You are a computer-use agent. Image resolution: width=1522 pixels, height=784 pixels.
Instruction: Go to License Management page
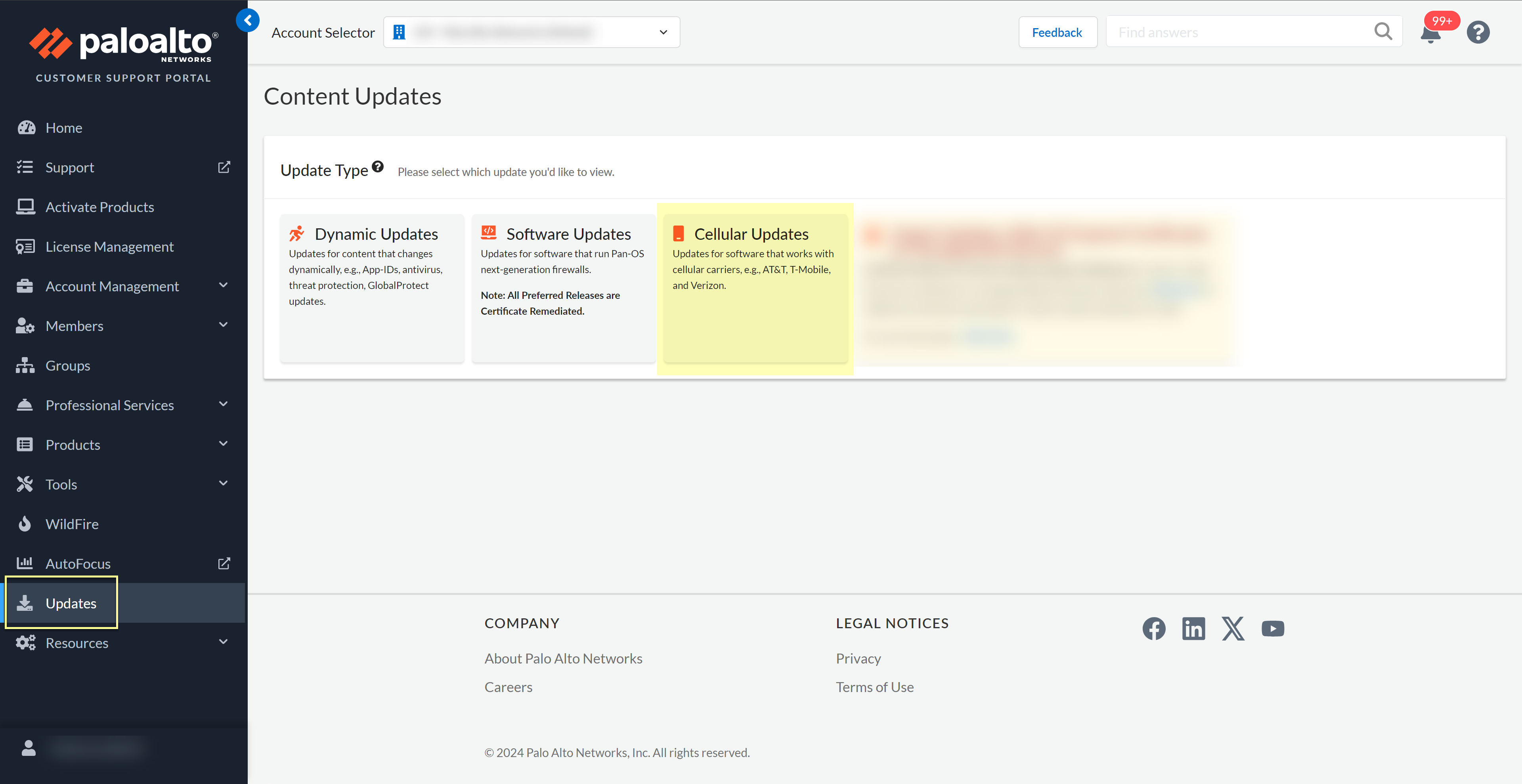coord(109,247)
